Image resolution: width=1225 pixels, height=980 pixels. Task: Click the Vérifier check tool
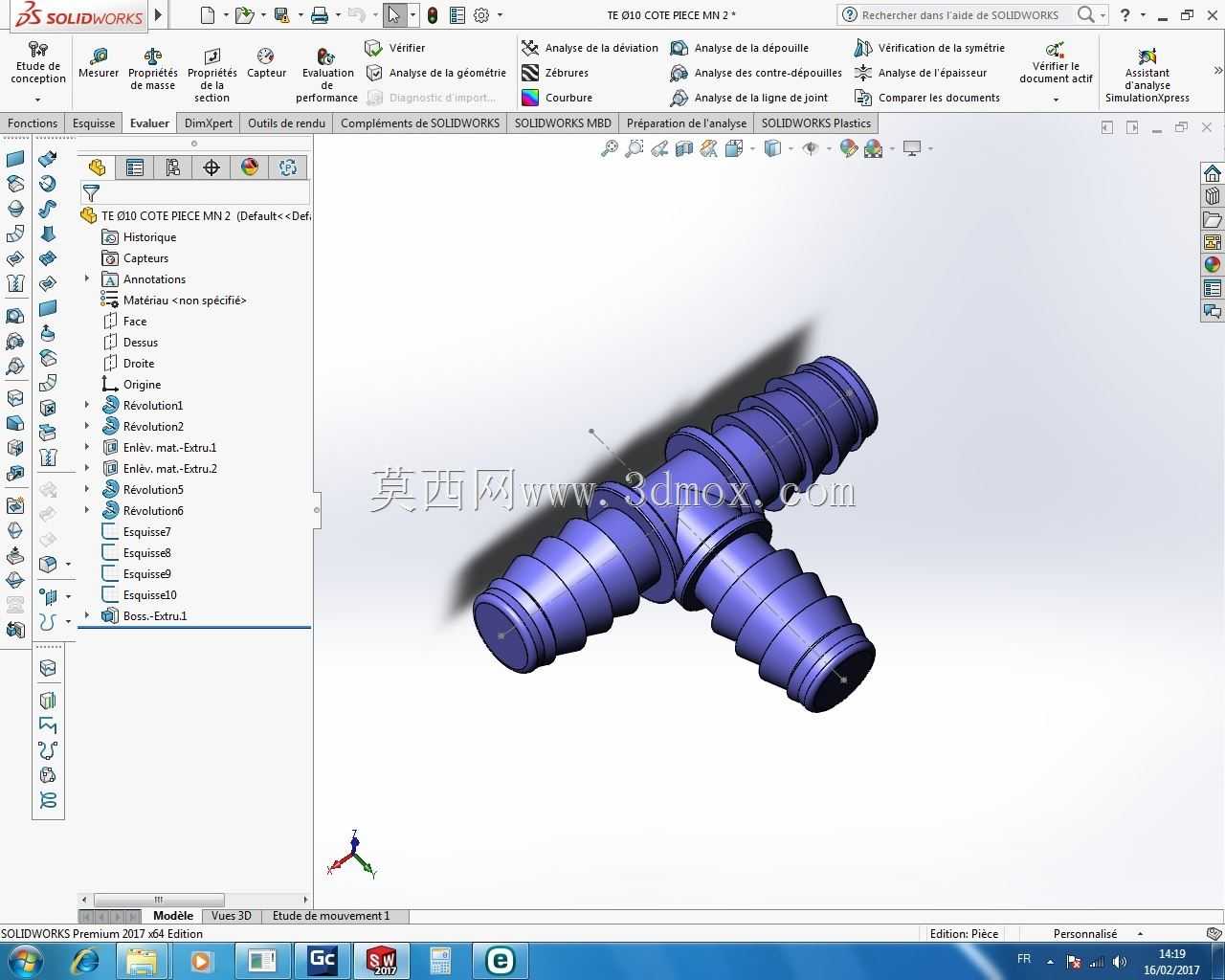395,48
